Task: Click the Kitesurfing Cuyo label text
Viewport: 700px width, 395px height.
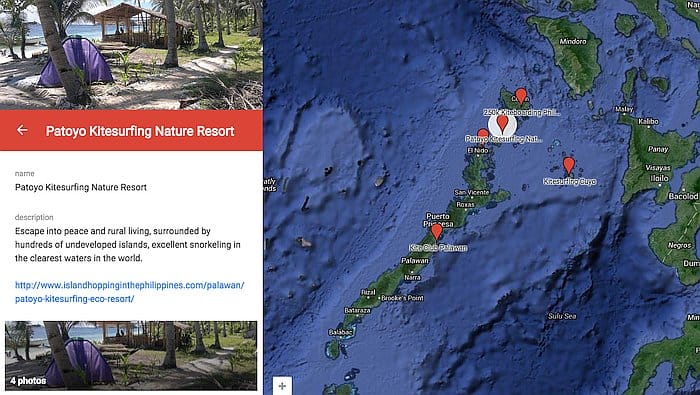Action: pyautogui.click(x=570, y=182)
